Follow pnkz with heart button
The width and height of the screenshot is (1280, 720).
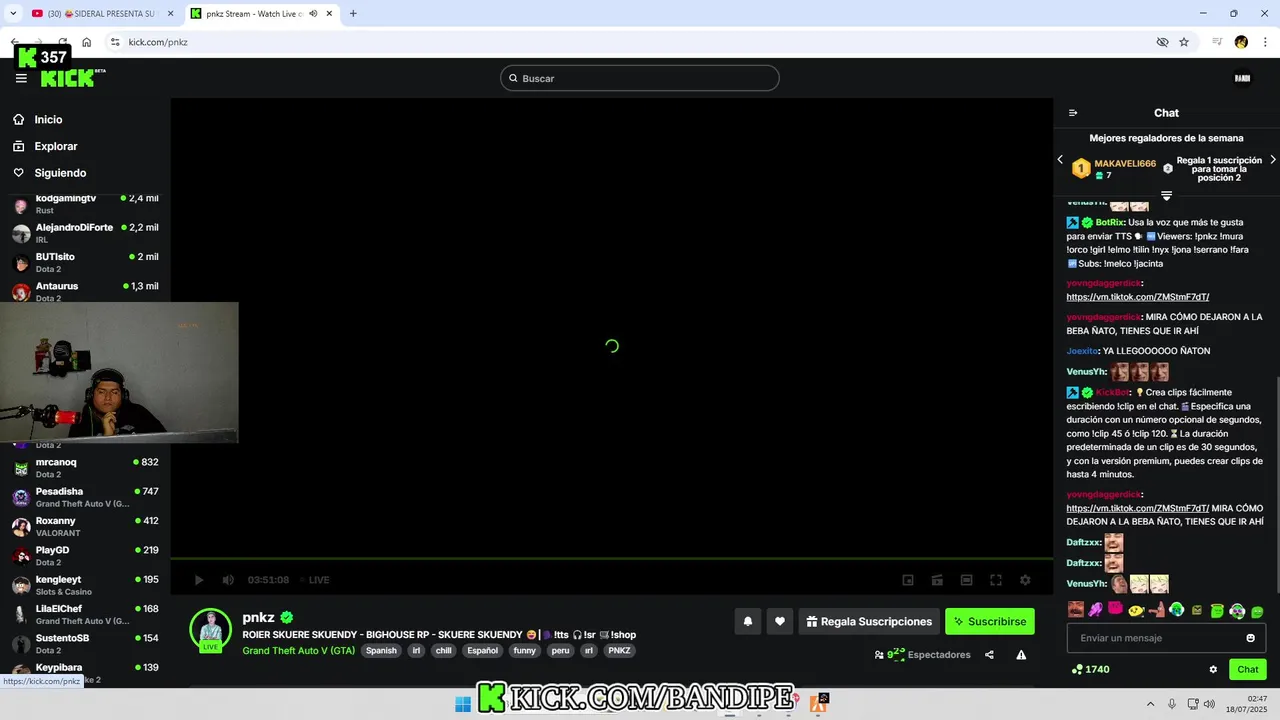[780, 621]
